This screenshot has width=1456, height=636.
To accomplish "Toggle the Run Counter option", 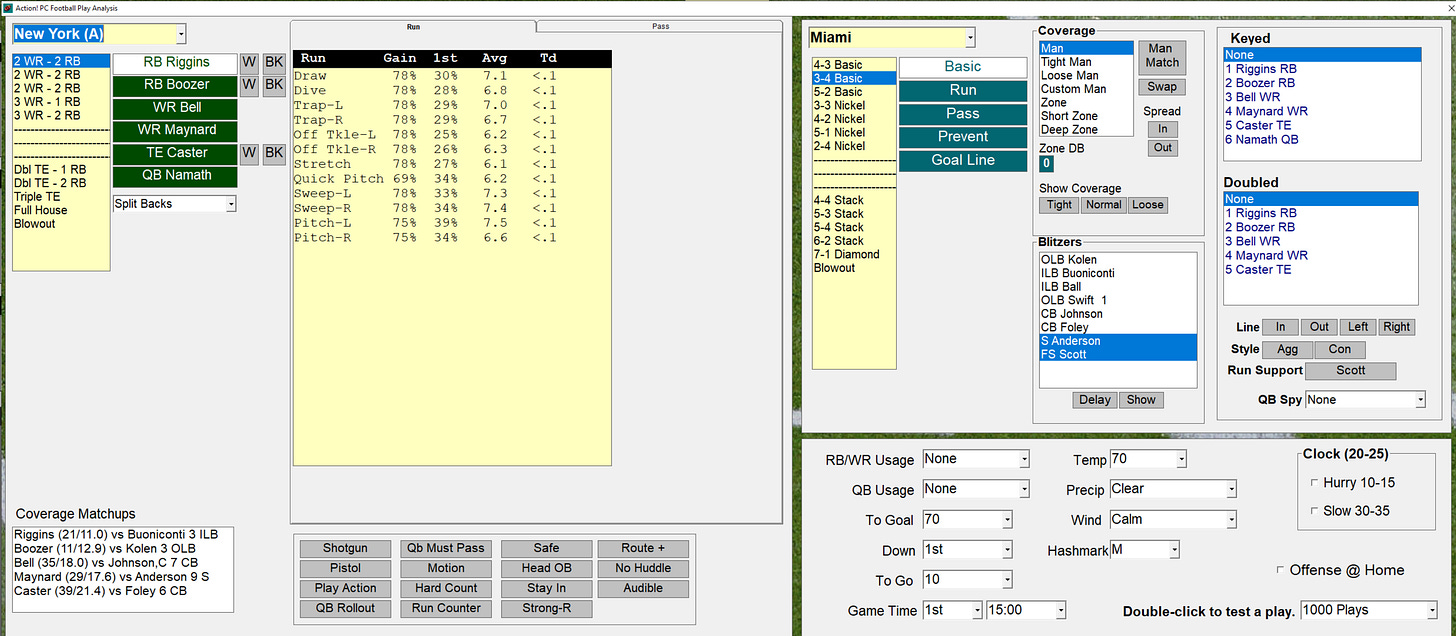I will tap(446, 608).
